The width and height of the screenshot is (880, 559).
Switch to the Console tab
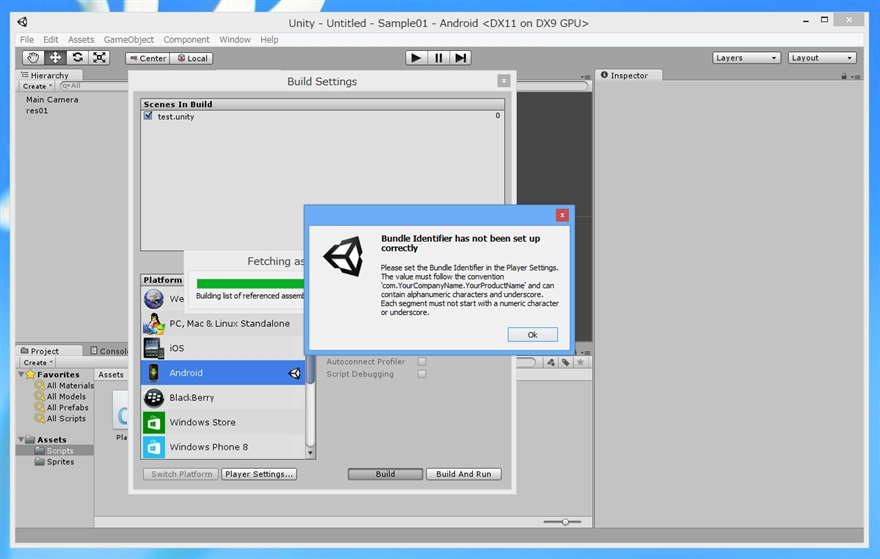(109, 351)
